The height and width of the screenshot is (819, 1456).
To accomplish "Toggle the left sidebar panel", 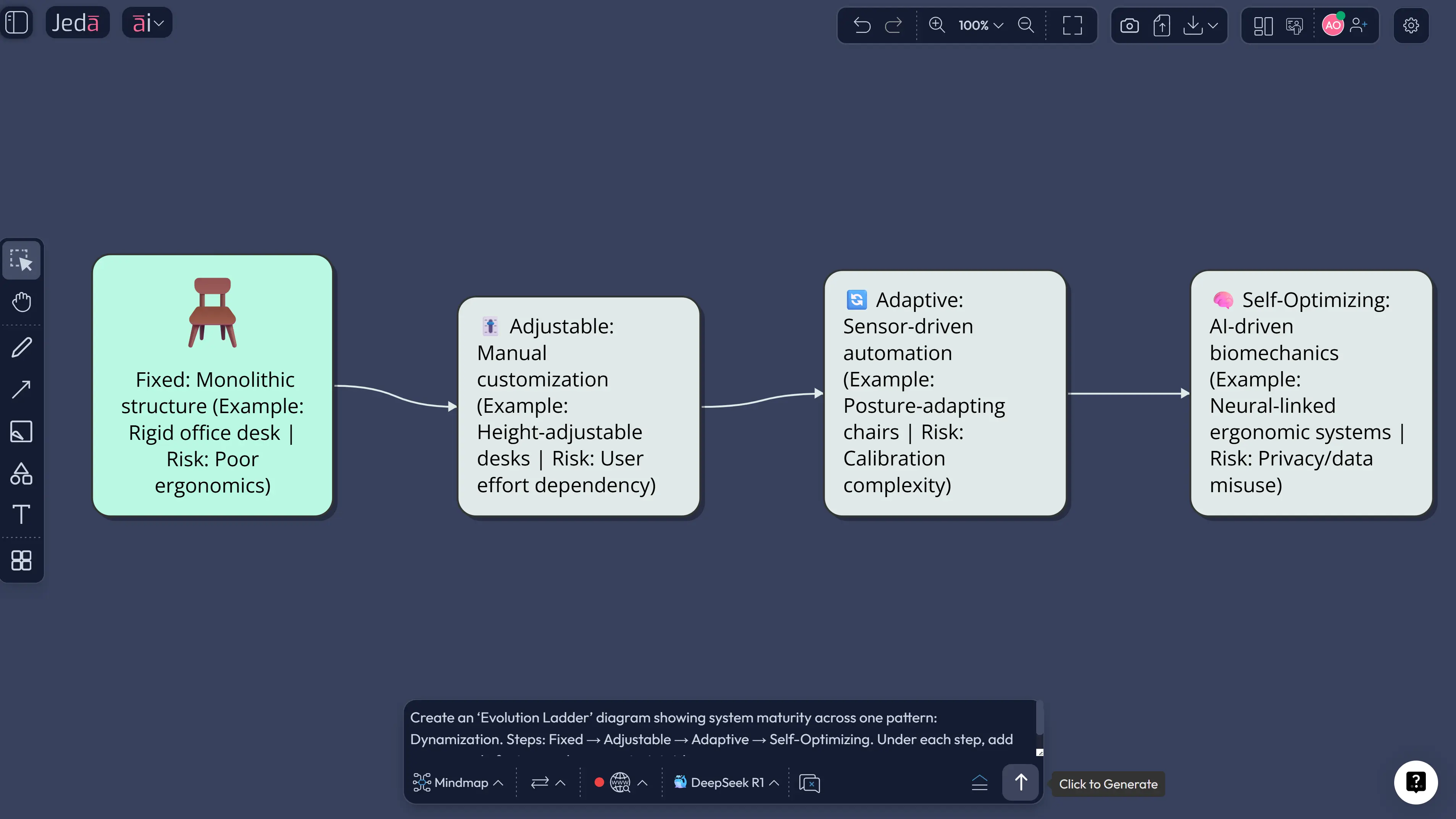I will 18,22.
